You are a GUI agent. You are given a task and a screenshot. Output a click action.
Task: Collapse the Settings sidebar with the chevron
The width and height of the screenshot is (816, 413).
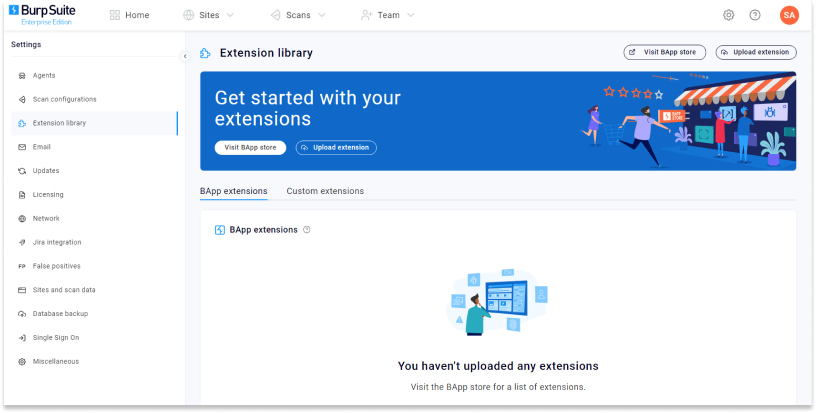(185, 56)
